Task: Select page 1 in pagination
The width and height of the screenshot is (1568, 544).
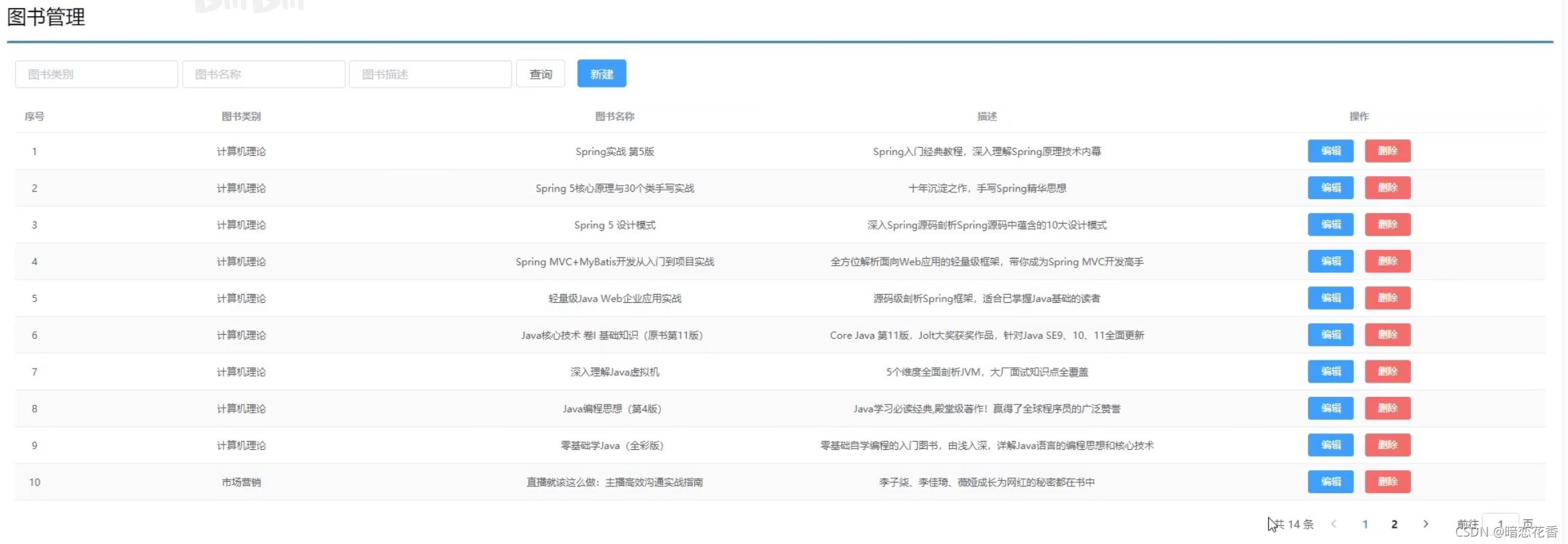Action: (x=1365, y=524)
